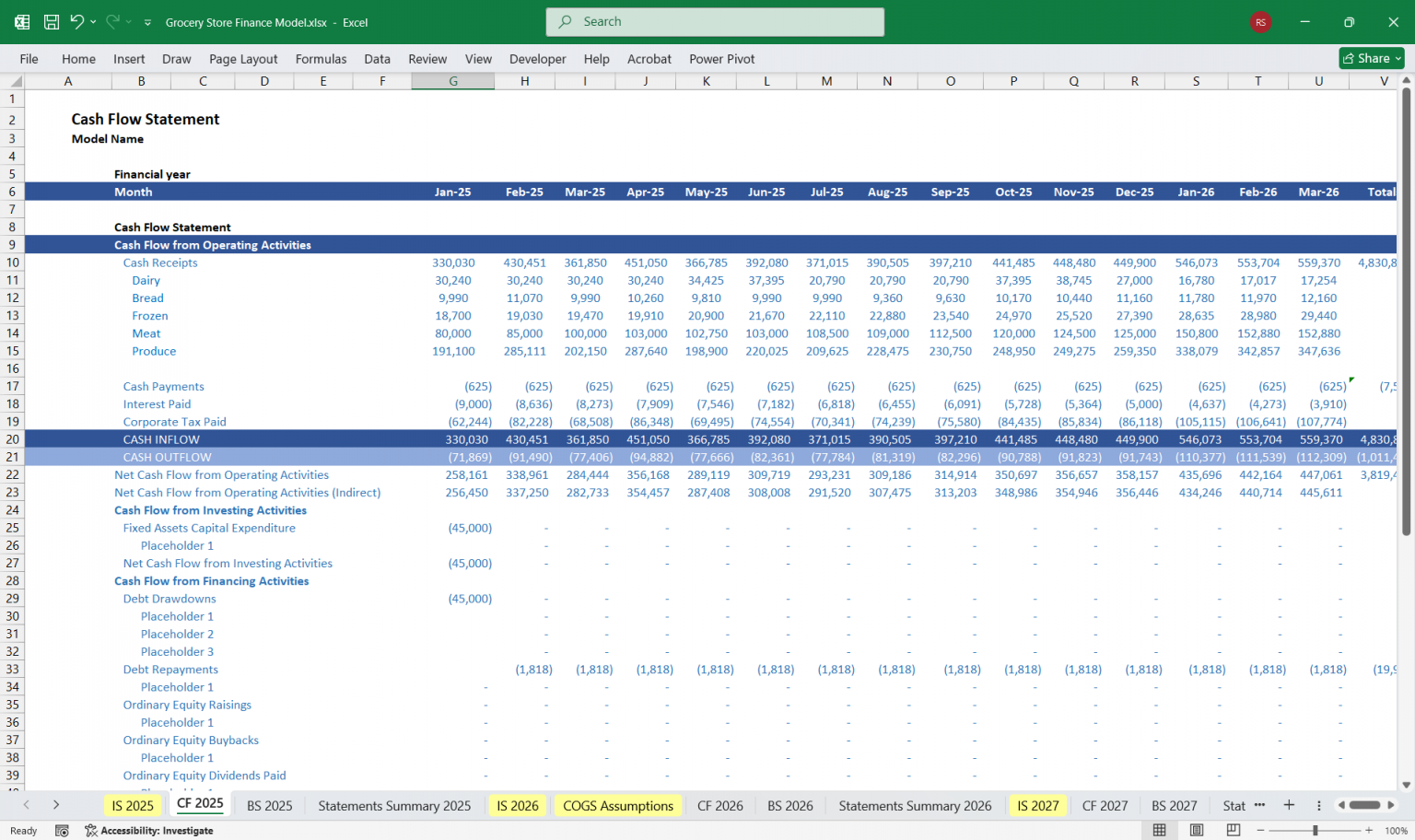Switch to the Formulas ribbon tab
This screenshot has width=1415, height=840.
point(321,58)
